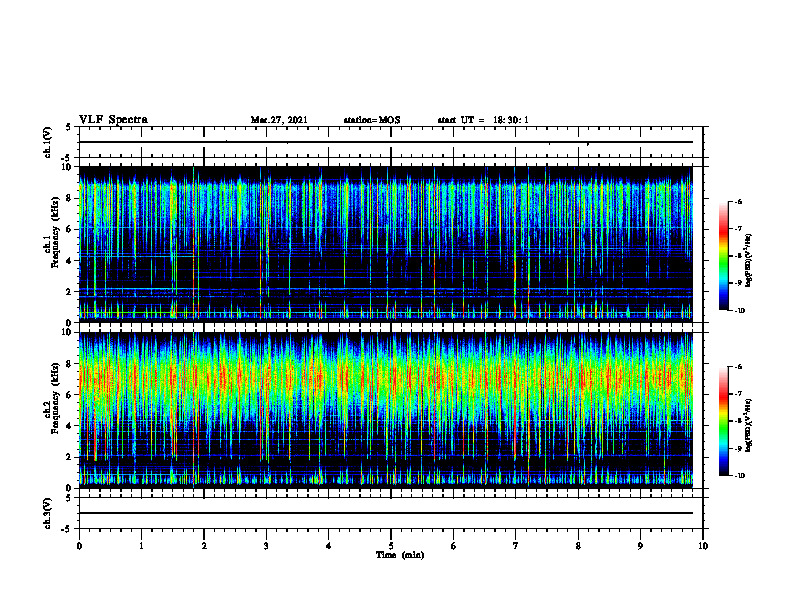
Task: Click the "4" tick on the Time axis
Action: pos(329,546)
